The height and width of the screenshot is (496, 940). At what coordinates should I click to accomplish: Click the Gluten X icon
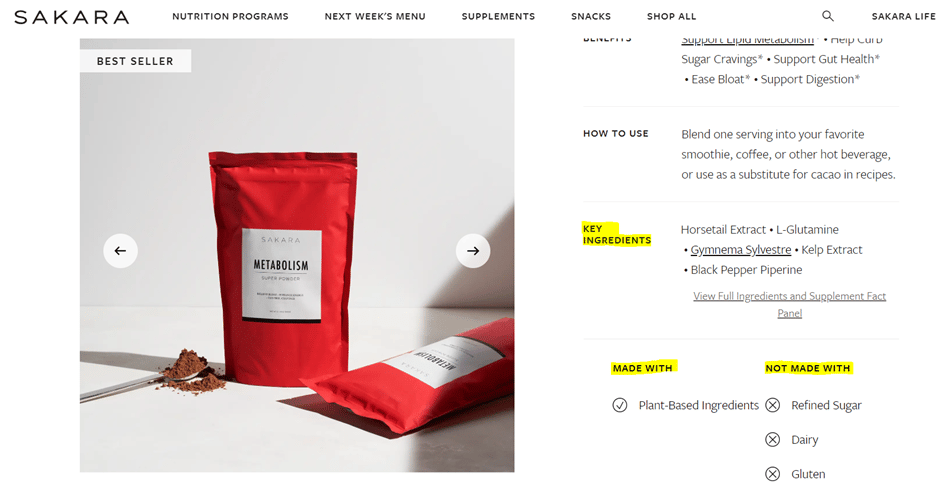coord(773,474)
